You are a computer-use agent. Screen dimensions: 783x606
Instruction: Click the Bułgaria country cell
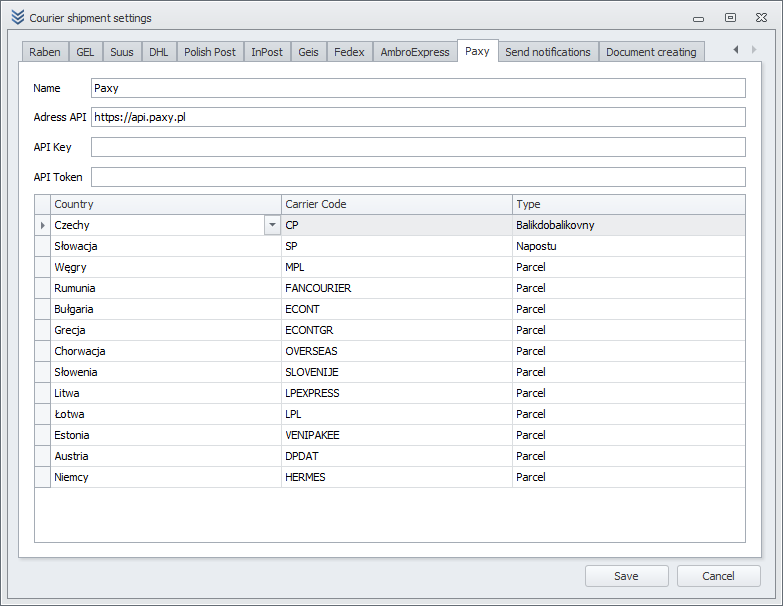coord(166,309)
